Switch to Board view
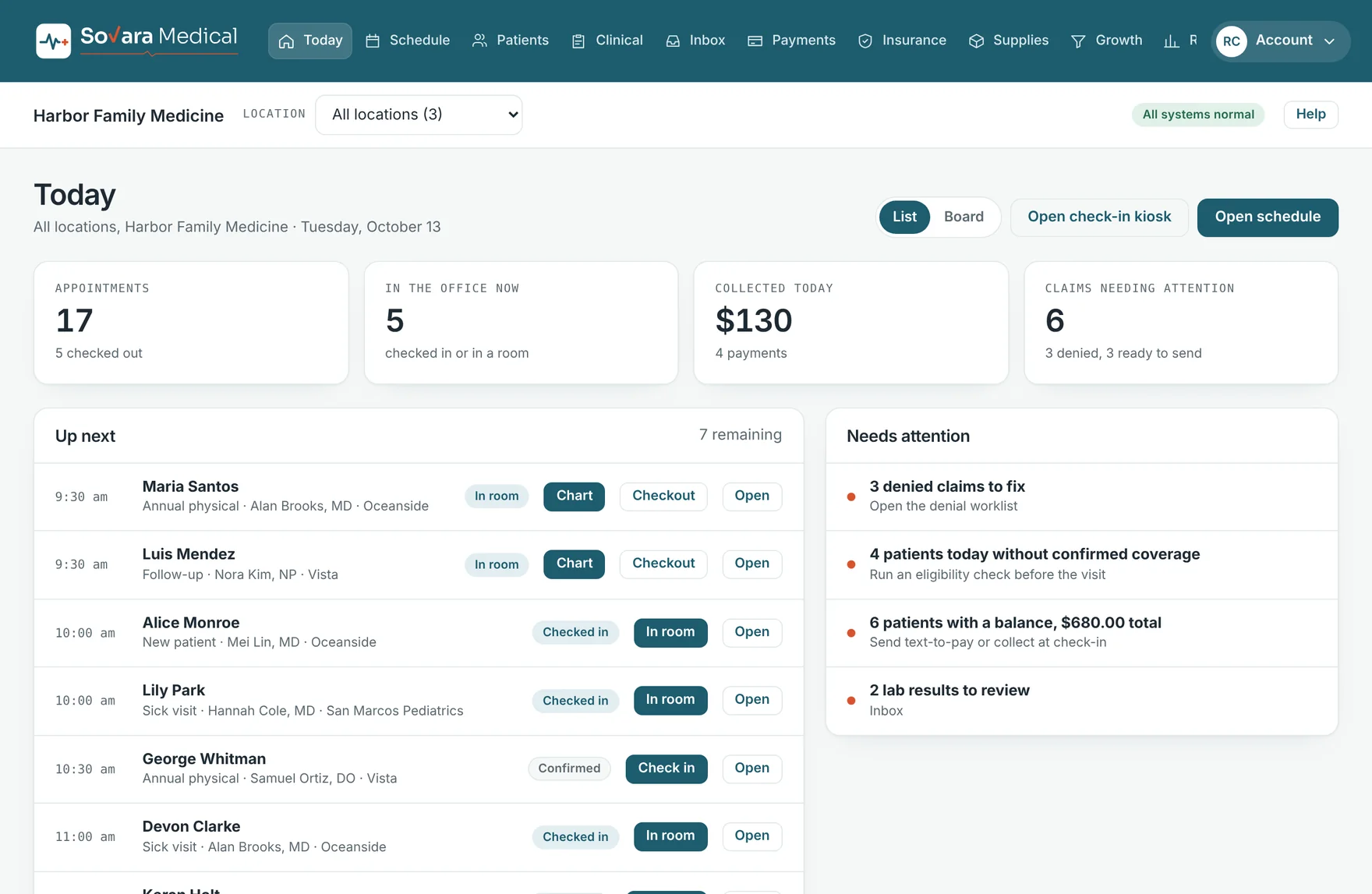 pyautogui.click(x=964, y=217)
